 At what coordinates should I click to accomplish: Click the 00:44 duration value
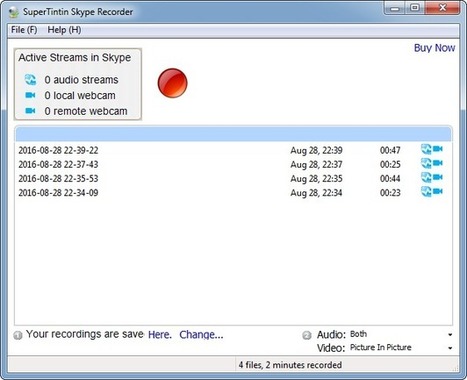point(390,179)
